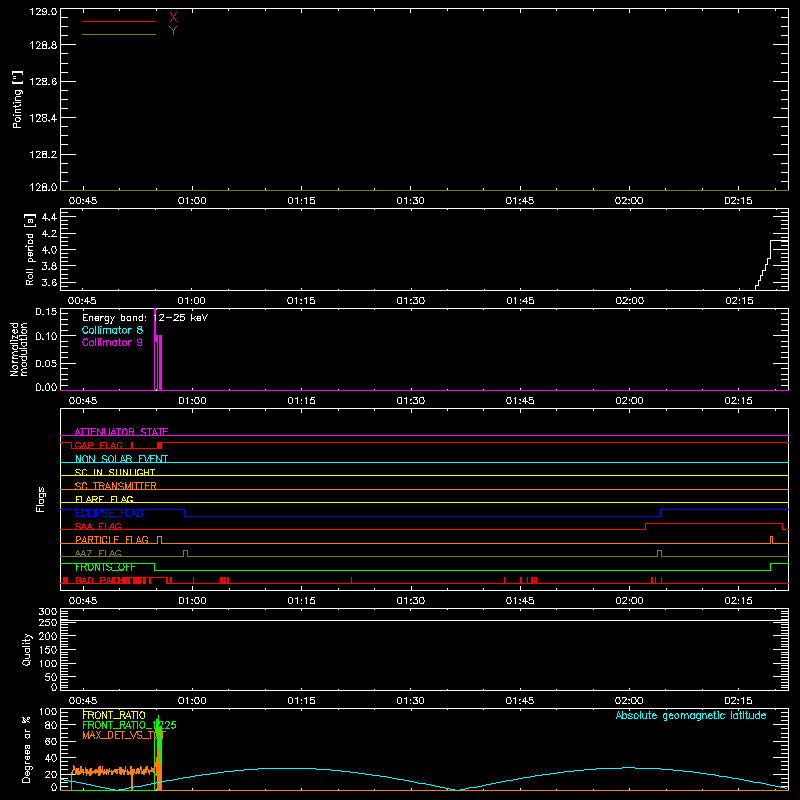The image size is (800, 800).
Task: Click the Collimator 8 legend entry
Action: click(112, 330)
